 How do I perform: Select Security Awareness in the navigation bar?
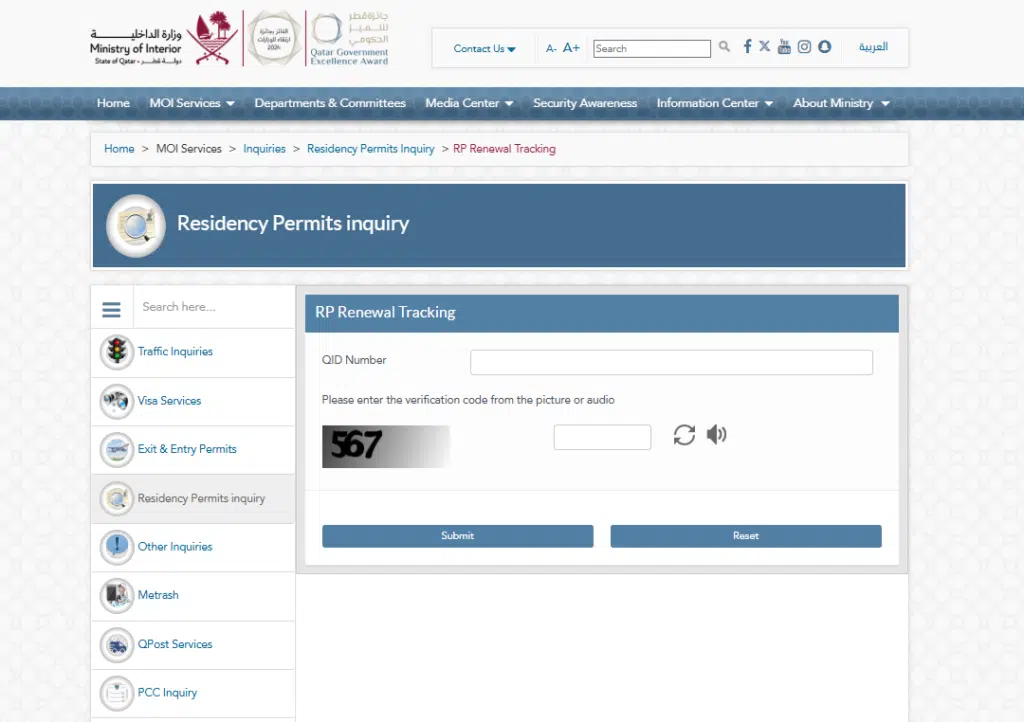pos(587,103)
